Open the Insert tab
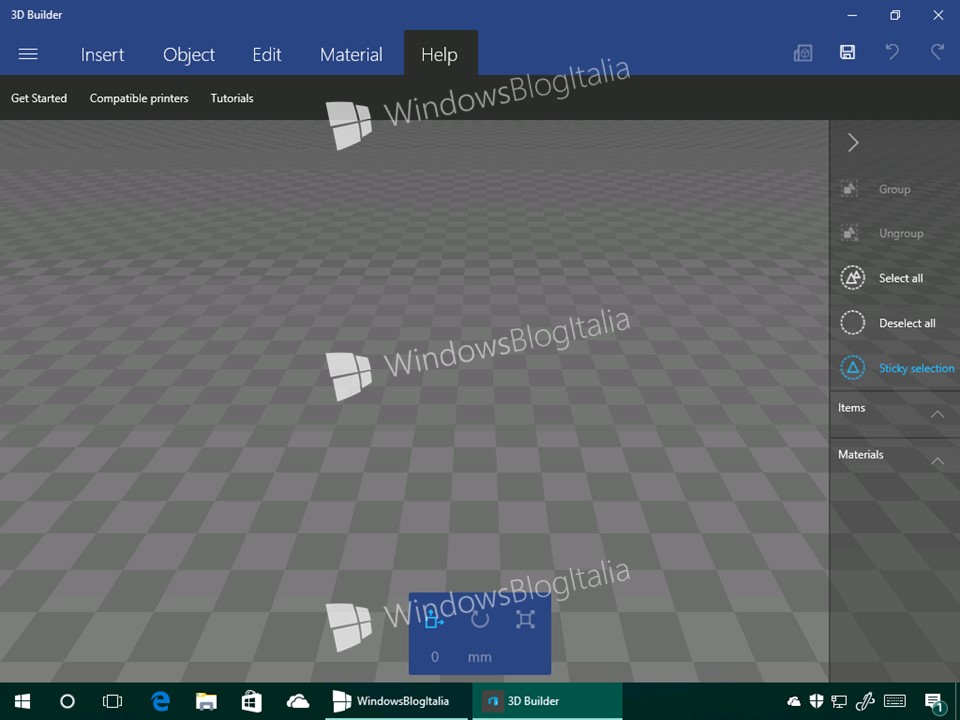Viewport: 960px width, 720px height. [x=102, y=54]
